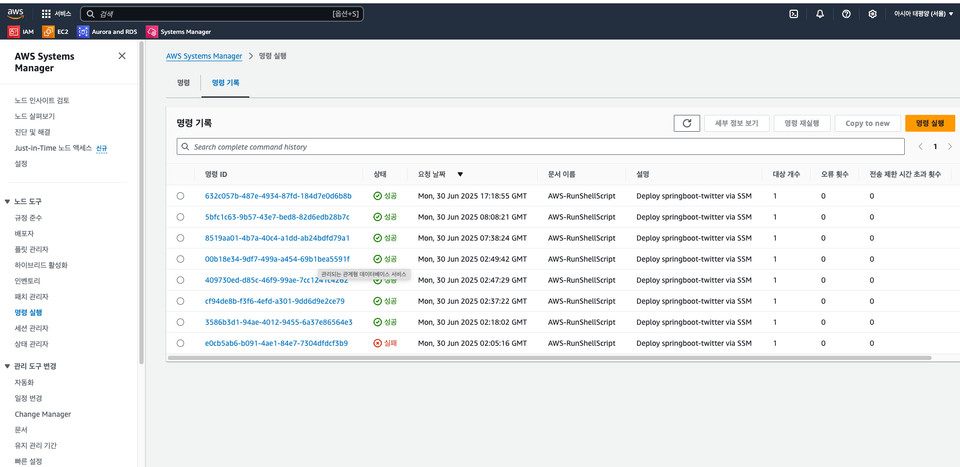Open the help question mark icon
Screen dimensions: 960x467
coord(846,14)
